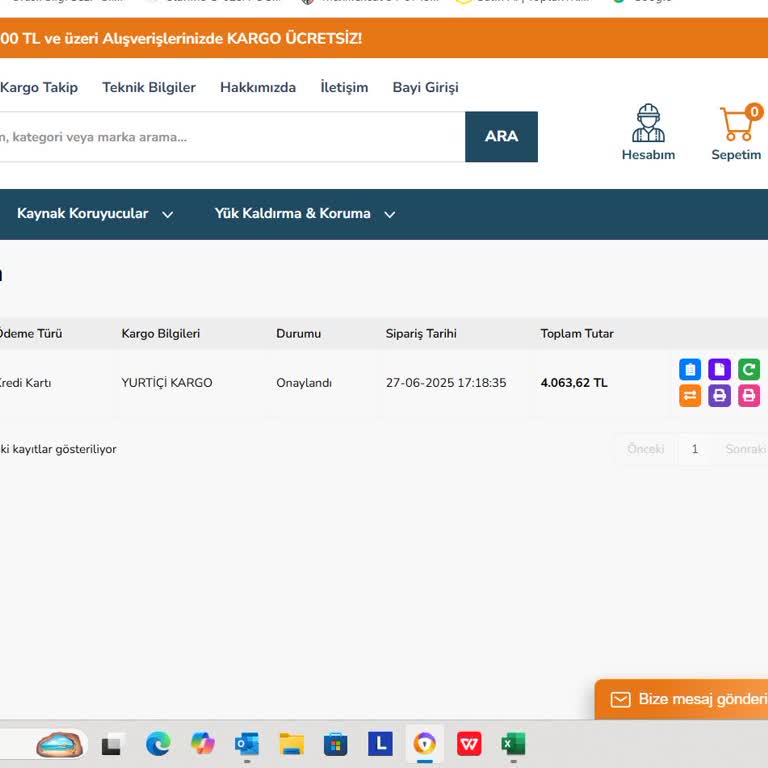Select page 1 in the pagination
The width and height of the screenshot is (768, 768).
694,449
